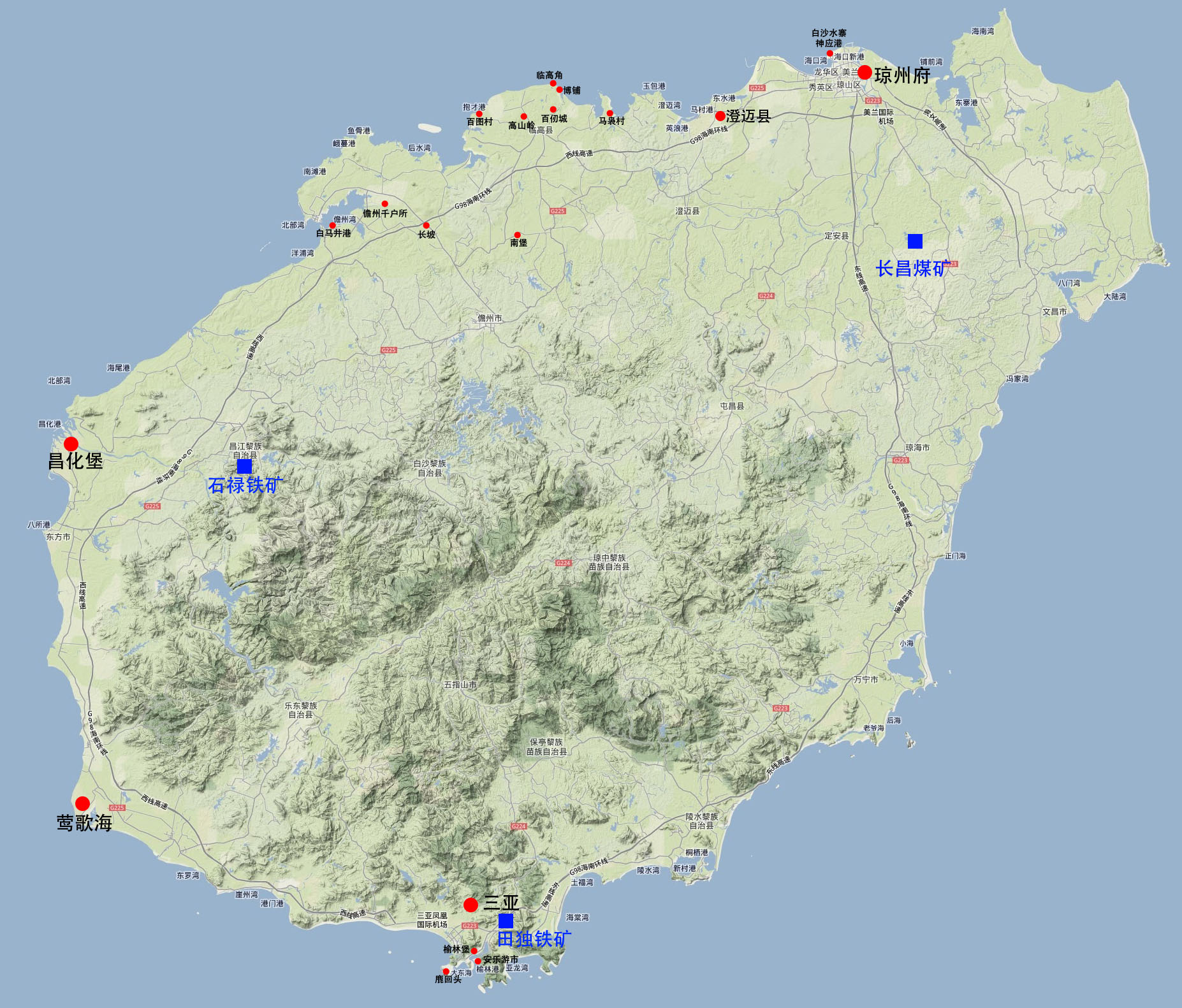Click the red dot marker for 琼州府
Screen dimensions: 1182x1008
pos(865,72)
